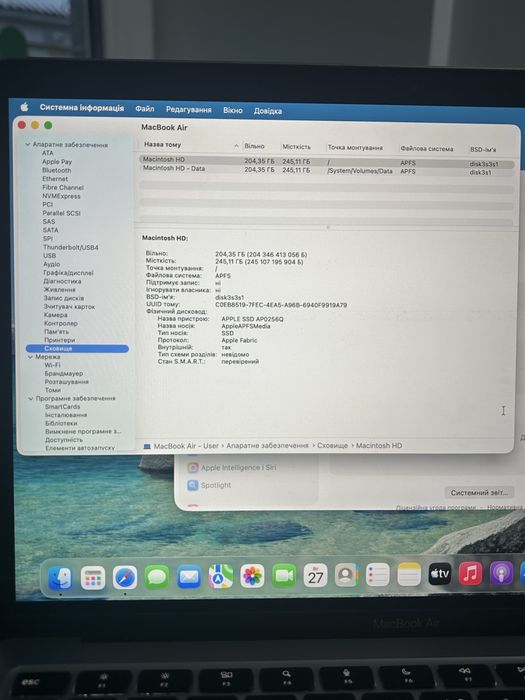
Task: Collapse the Програмне забезпечення section
Action: click(31, 398)
